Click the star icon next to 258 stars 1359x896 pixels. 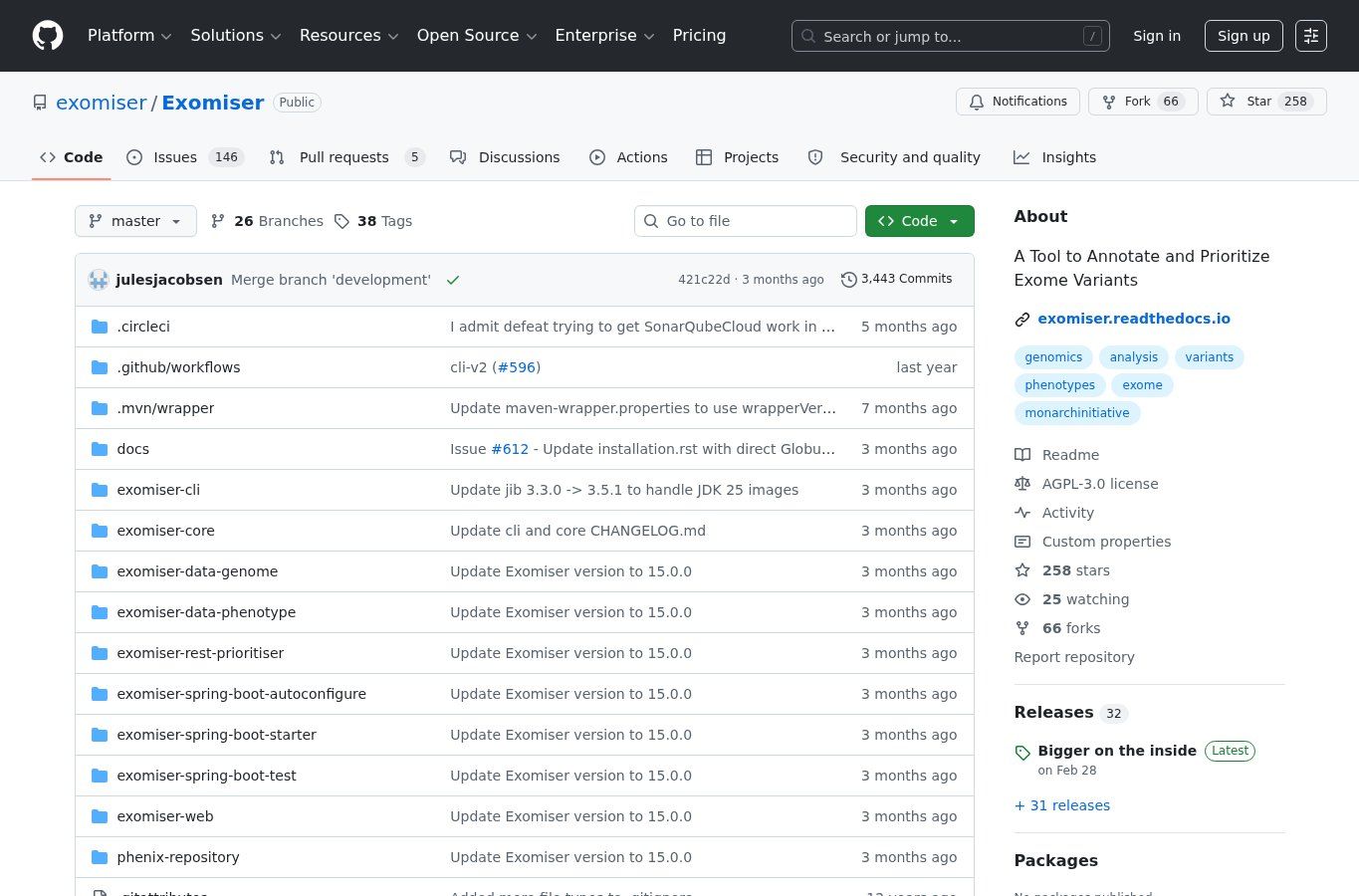click(x=1022, y=570)
